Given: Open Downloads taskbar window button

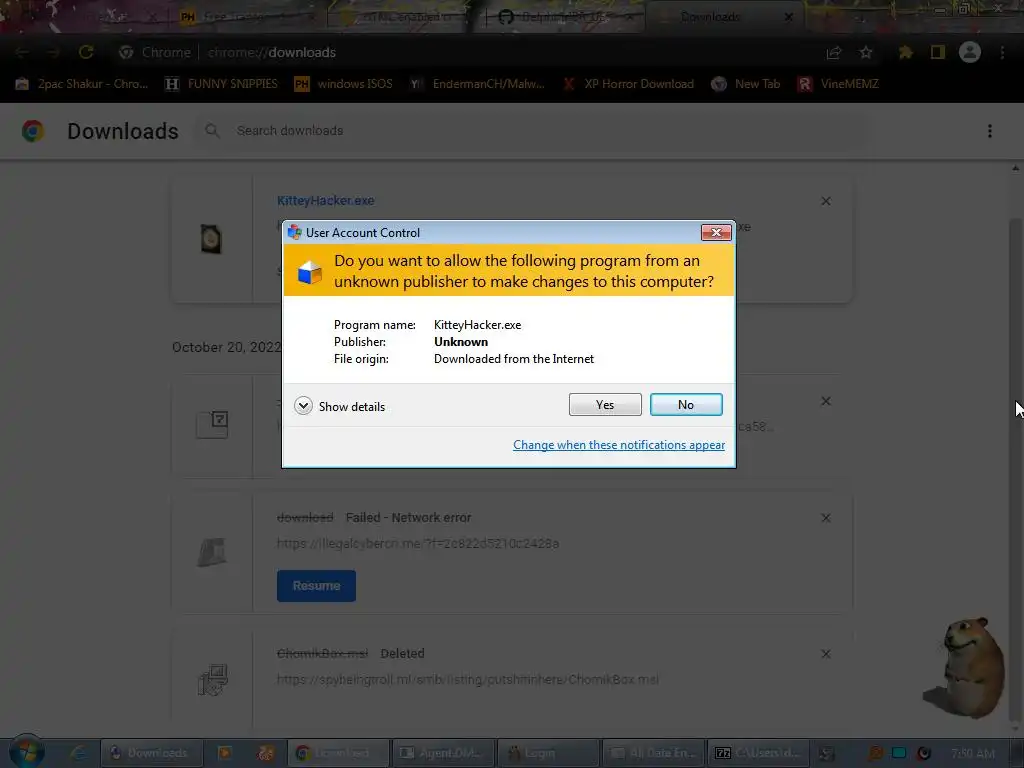Looking at the screenshot, I should point(151,753).
